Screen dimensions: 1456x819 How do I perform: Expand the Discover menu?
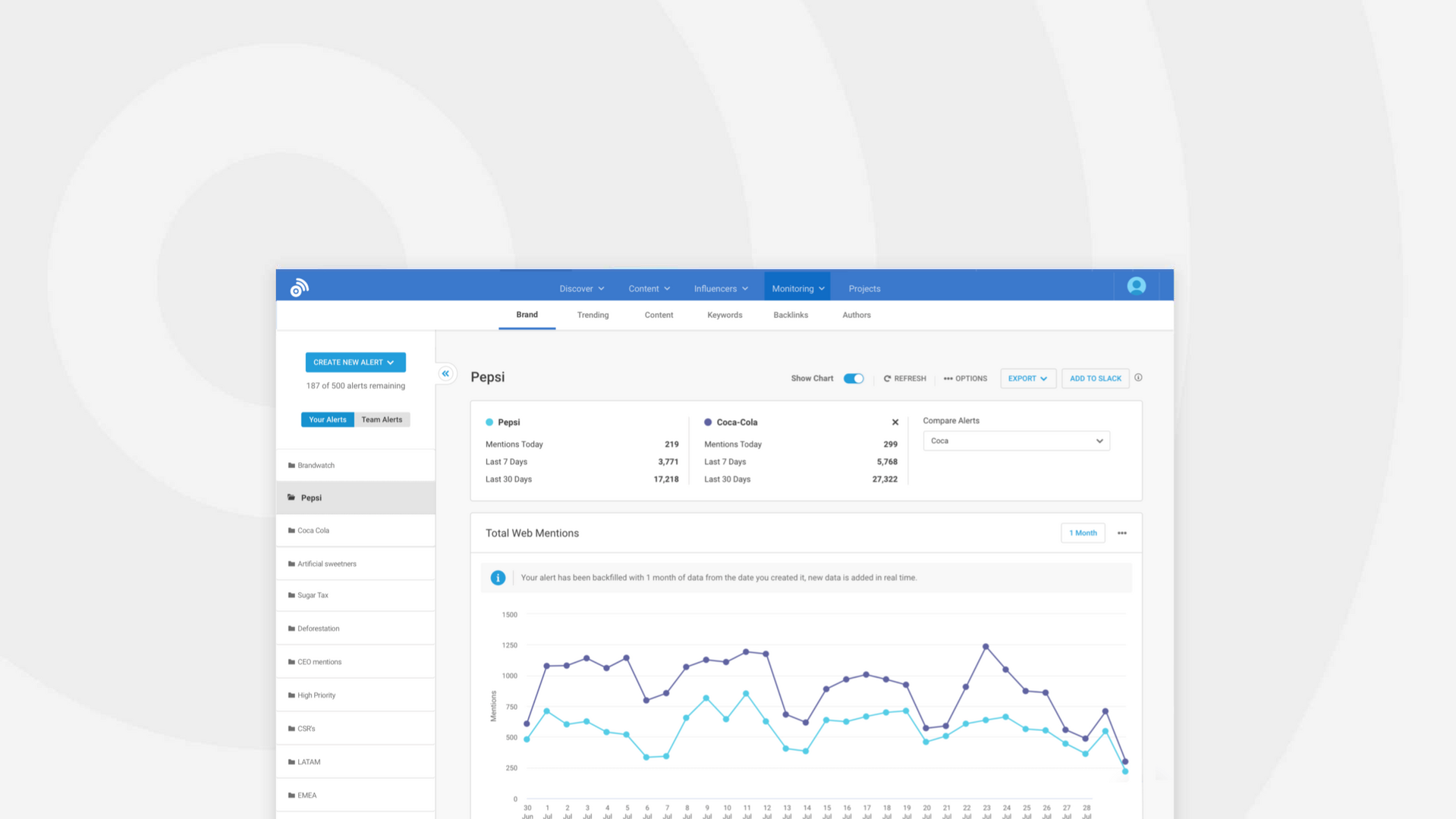click(582, 289)
